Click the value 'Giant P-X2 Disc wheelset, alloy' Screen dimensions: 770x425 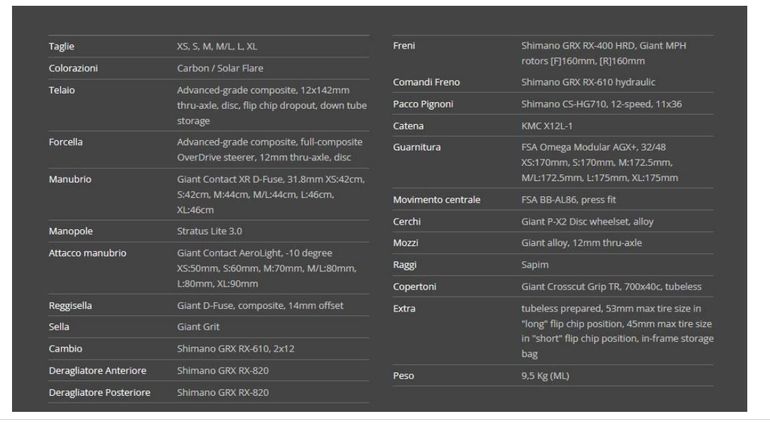(x=587, y=222)
